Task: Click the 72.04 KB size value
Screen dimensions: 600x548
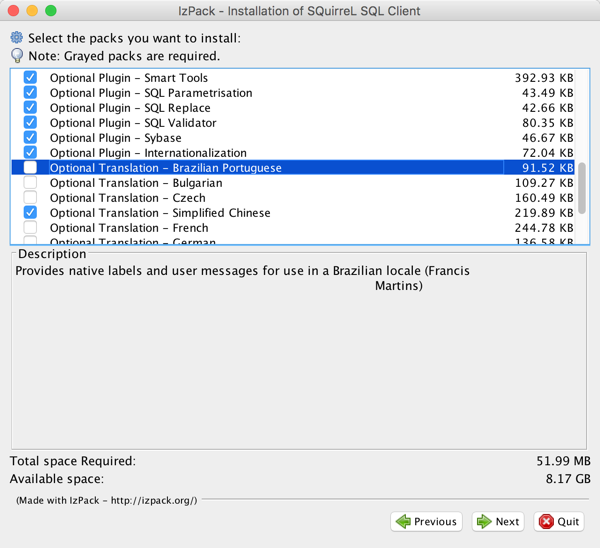Action: tap(548, 152)
